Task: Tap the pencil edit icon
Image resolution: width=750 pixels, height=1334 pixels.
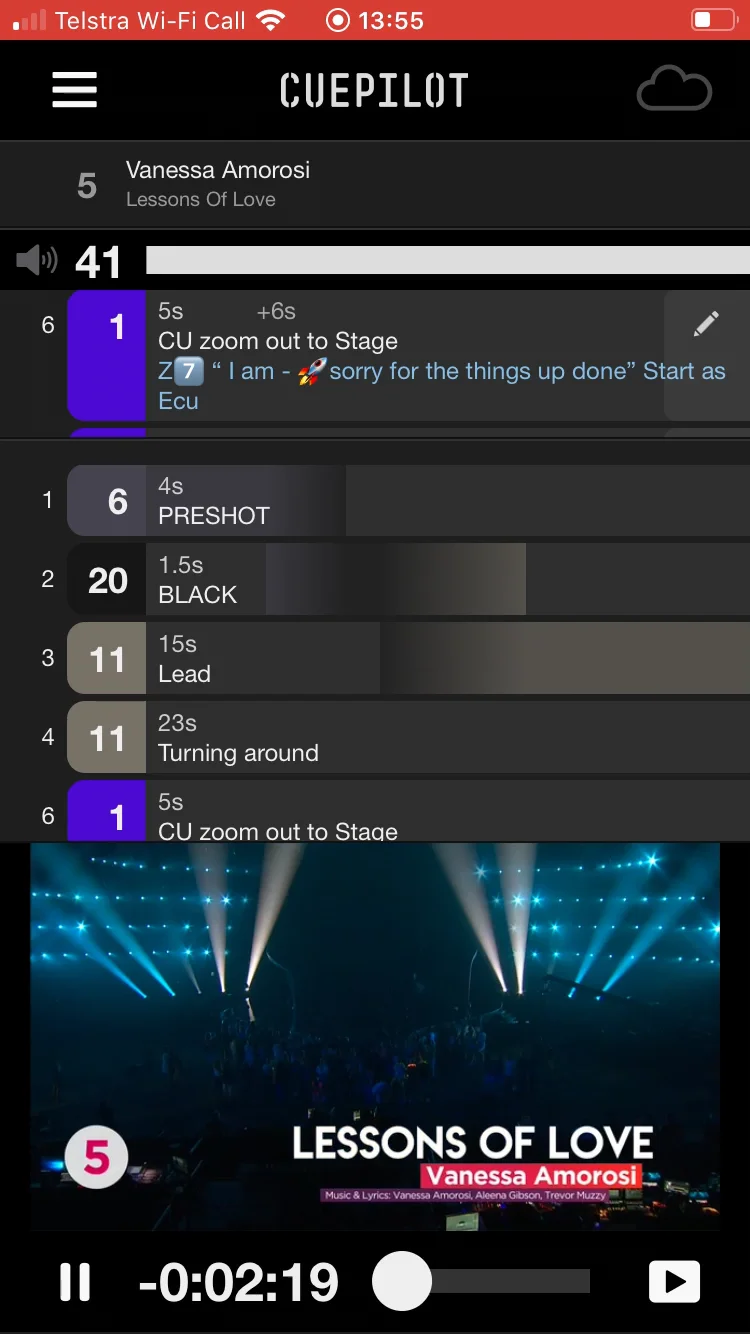Action: click(706, 324)
